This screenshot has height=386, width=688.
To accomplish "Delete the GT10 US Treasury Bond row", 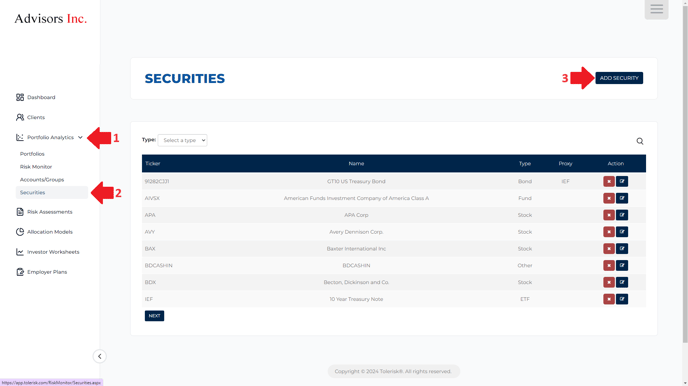I will [x=609, y=181].
